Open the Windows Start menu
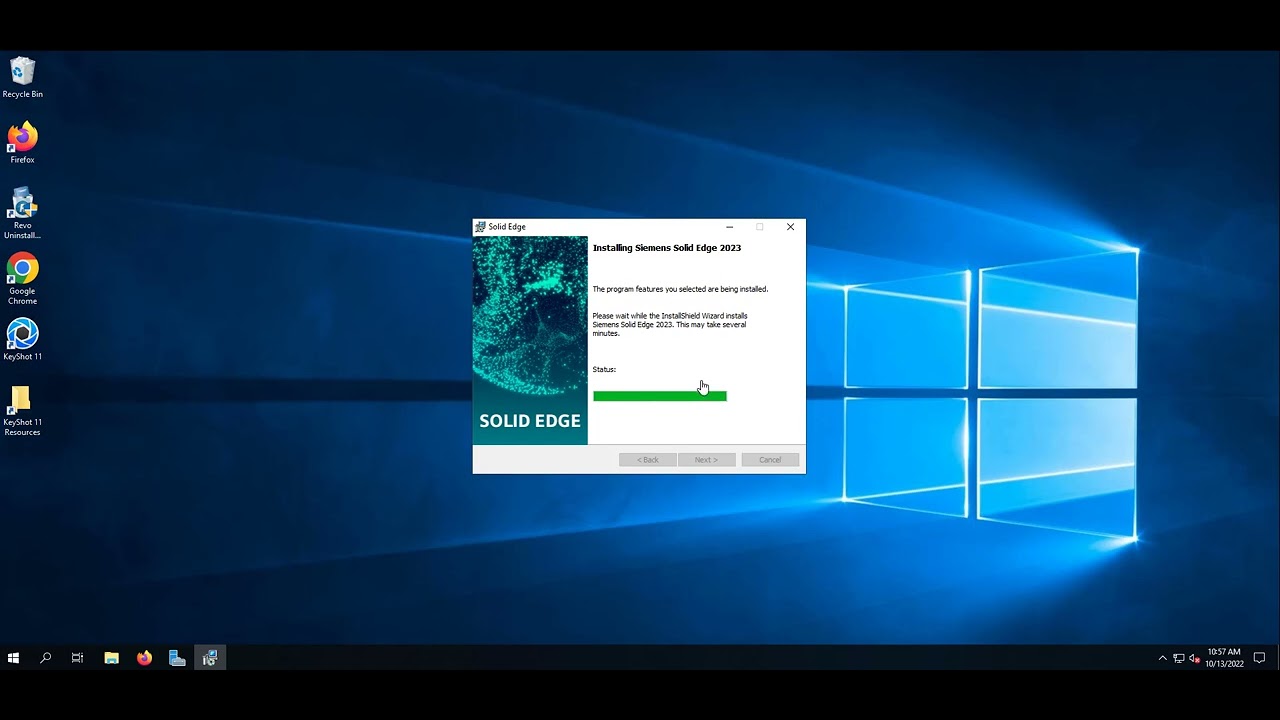Screen dimensions: 1280x720 13,658
